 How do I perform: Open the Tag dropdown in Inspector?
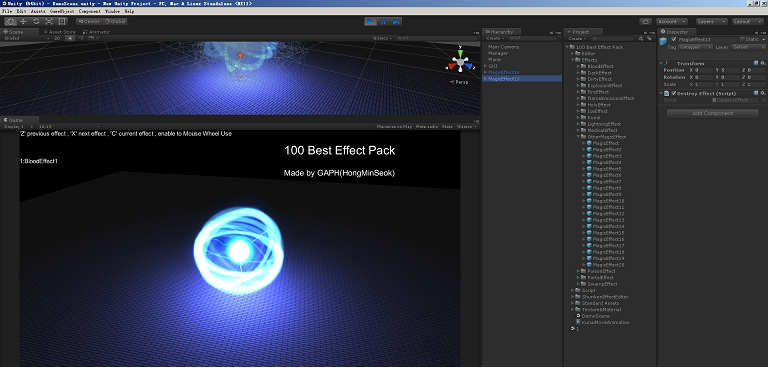[x=696, y=48]
